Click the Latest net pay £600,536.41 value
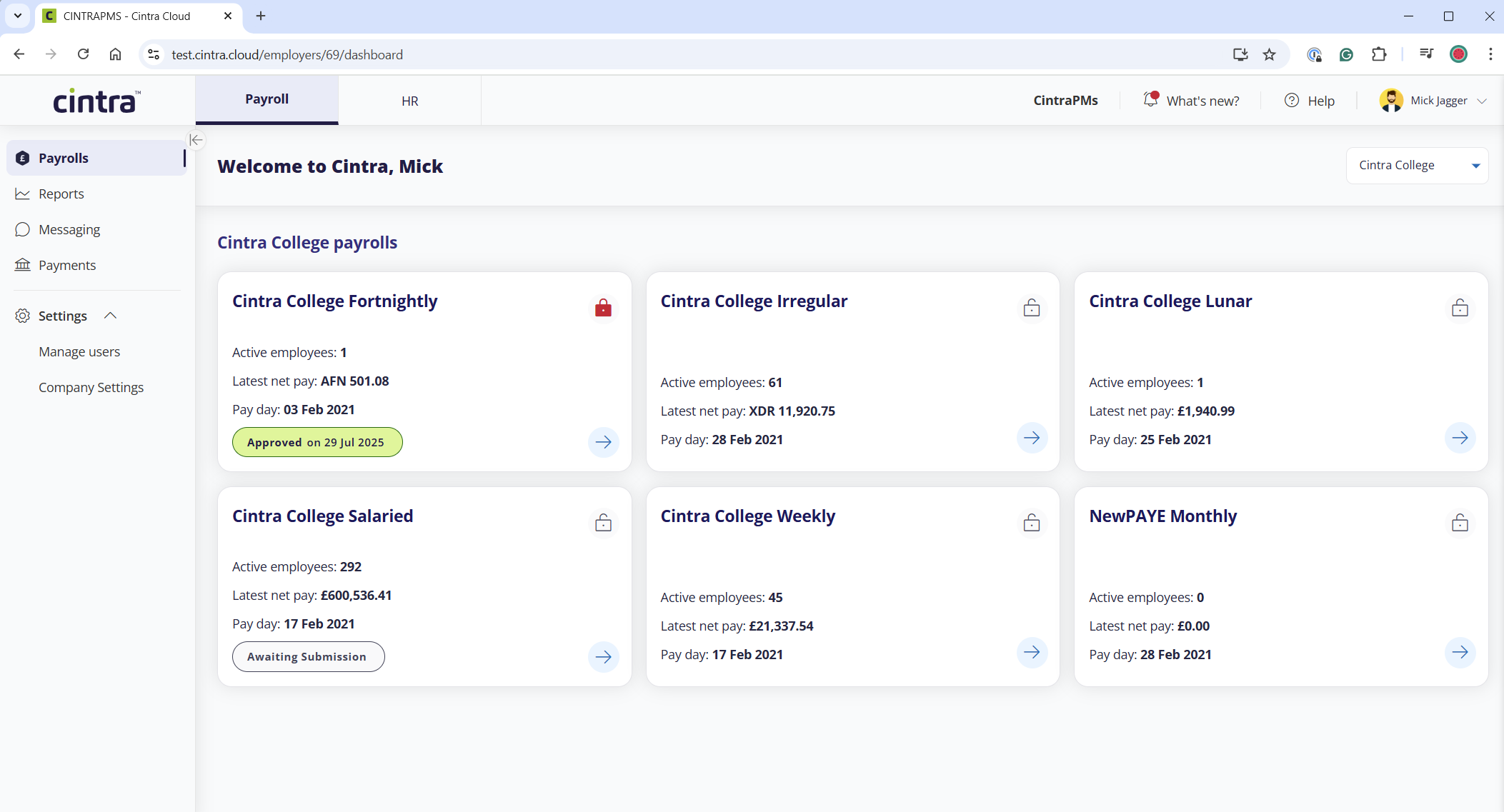Screen dimensions: 1504x812 pyautogui.click(x=356, y=595)
